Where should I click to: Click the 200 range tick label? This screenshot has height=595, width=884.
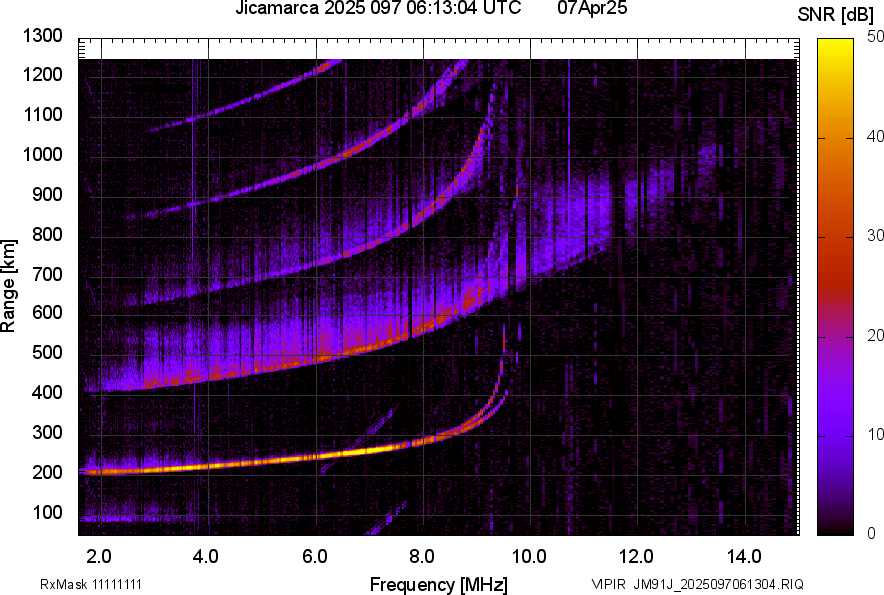tap(47, 472)
